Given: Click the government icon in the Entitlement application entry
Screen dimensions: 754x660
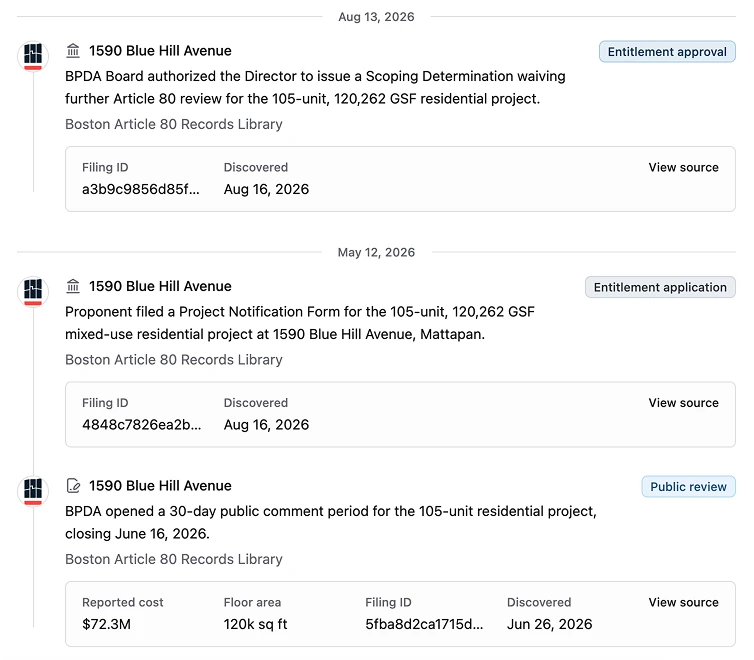Looking at the screenshot, I should [x=73, y=286].
